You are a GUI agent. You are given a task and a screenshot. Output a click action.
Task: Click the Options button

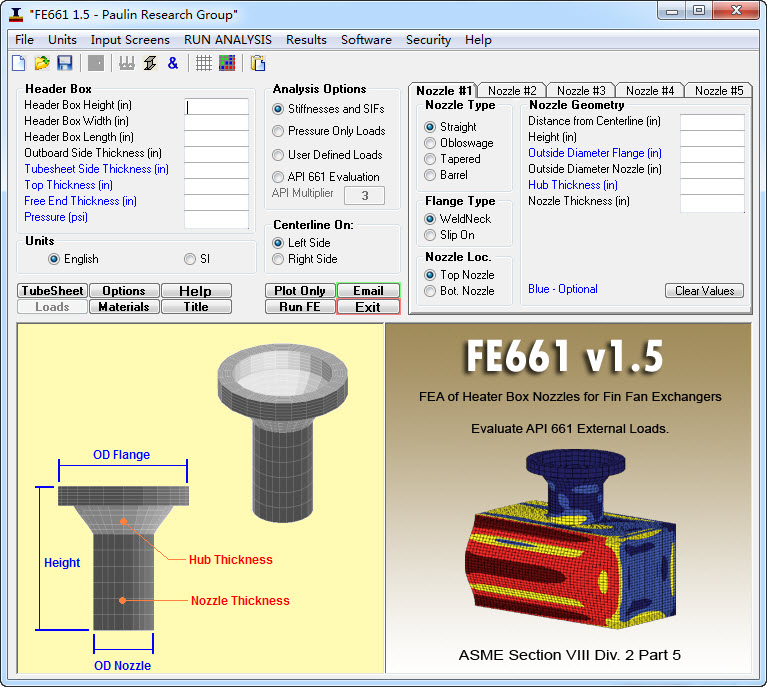pyautogui.click(x=124, y=291)
